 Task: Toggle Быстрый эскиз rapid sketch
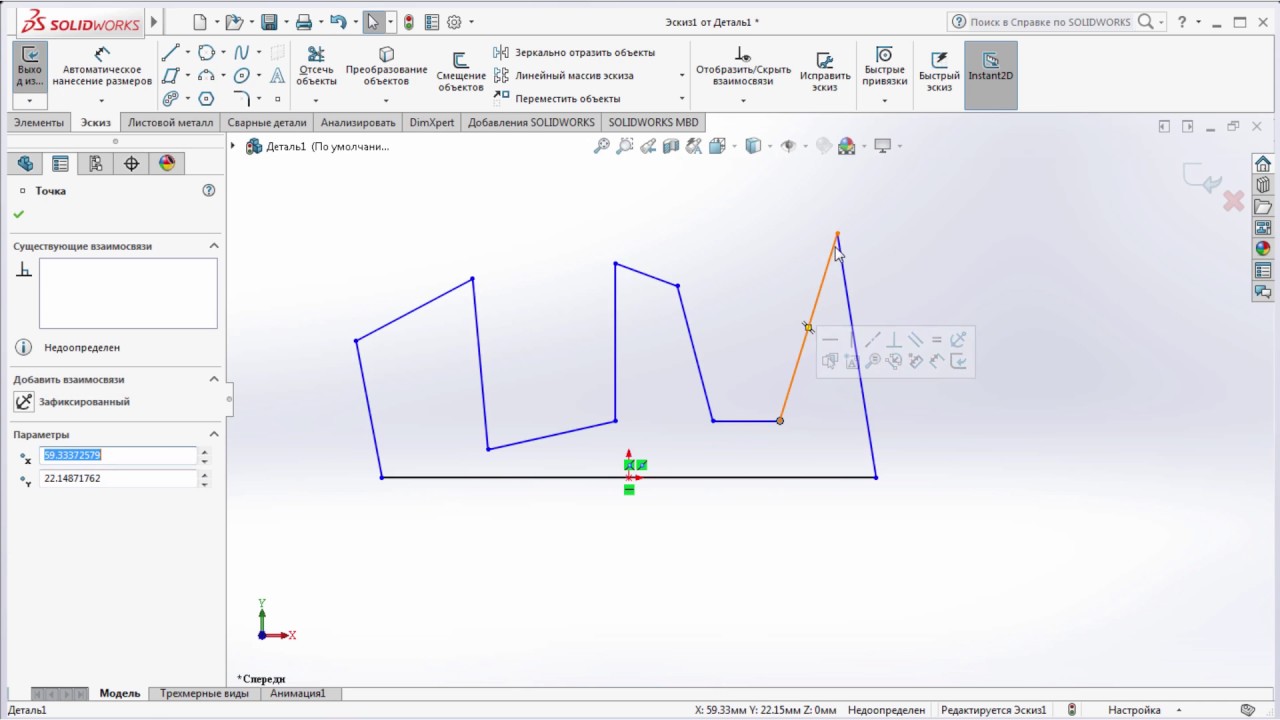click(939, 73)
